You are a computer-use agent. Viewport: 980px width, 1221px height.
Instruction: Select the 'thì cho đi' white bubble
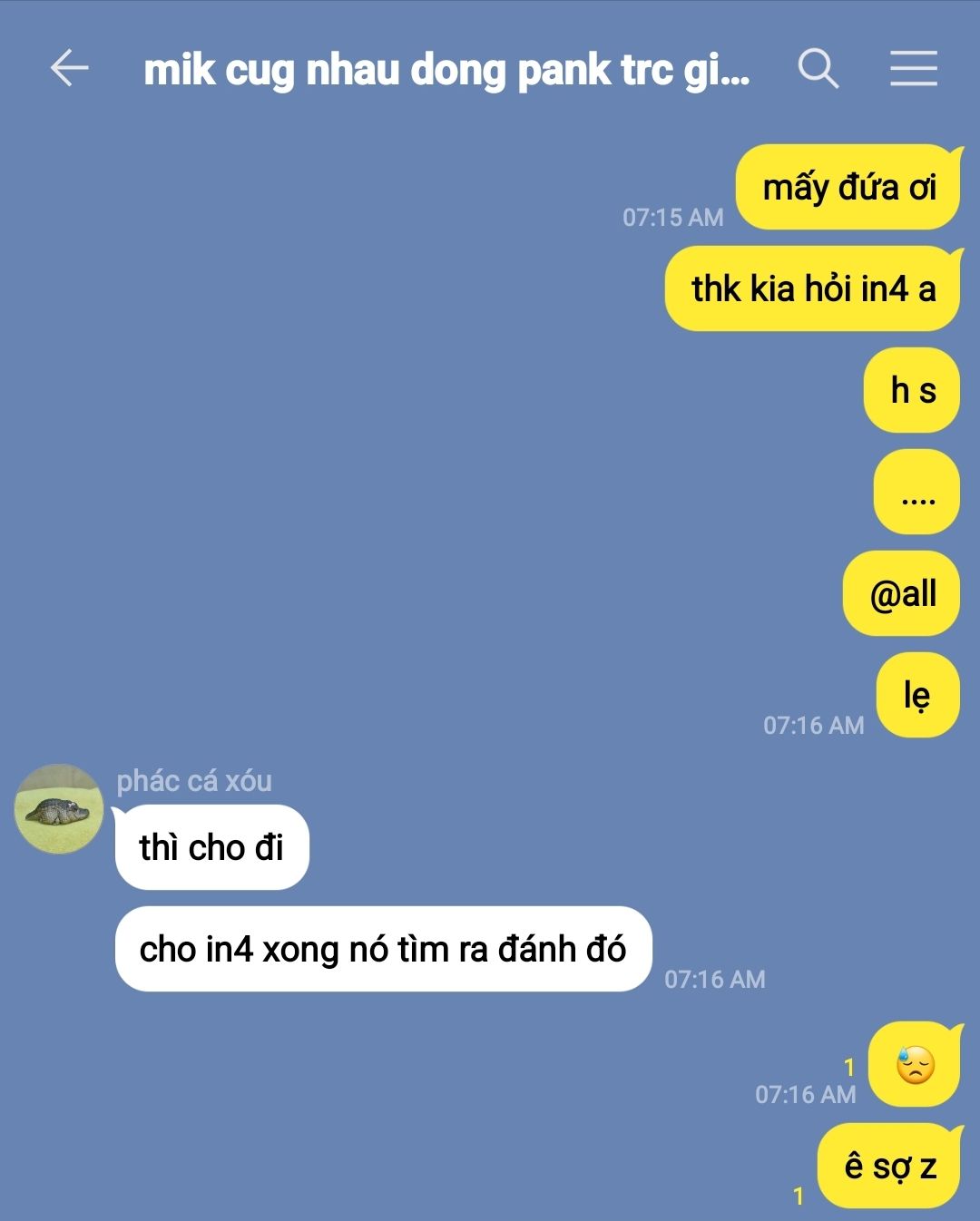click(x=211, y=847)
